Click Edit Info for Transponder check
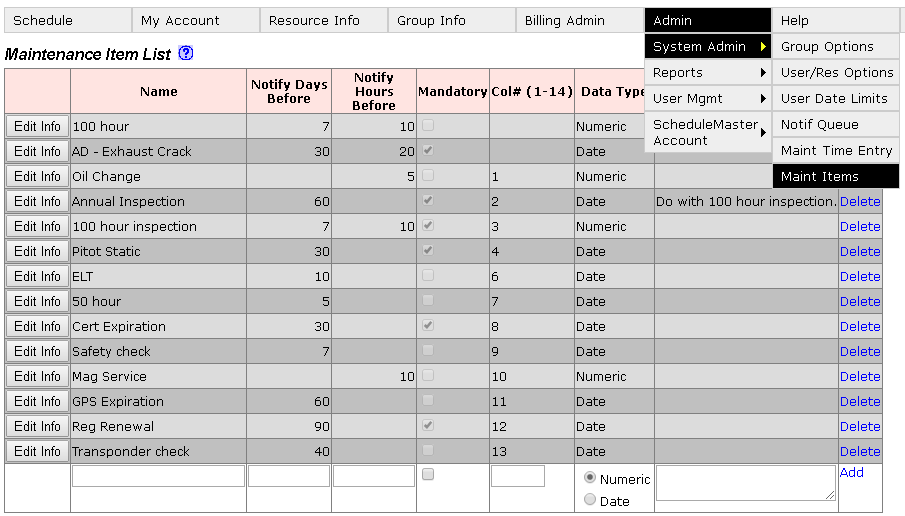905x516 pixels. [x=38, y=451]
